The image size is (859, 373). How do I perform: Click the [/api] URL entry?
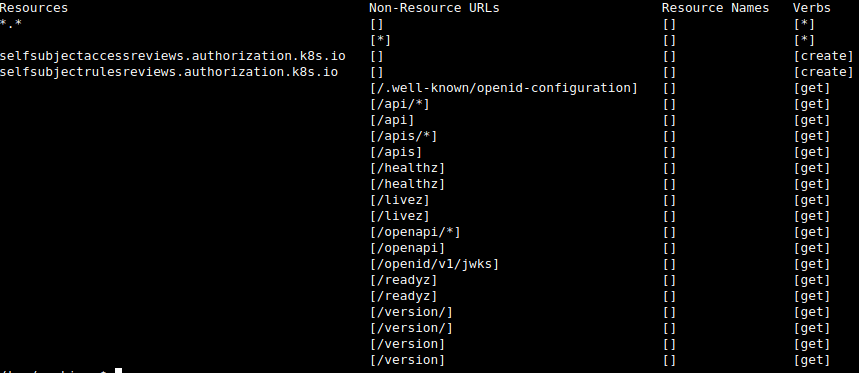tap(392, 120)
